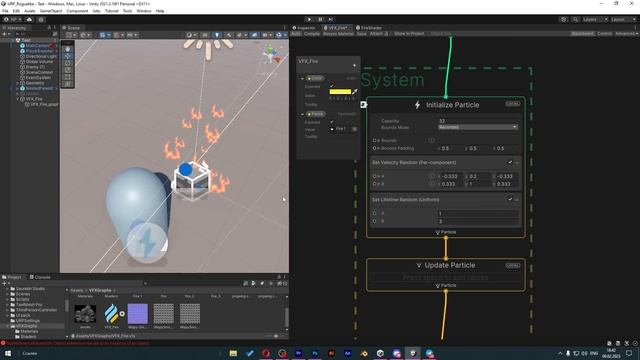This screenshot has height=360, width=640.
Task: Open the Component menu
Action: (x=77, y=11)
